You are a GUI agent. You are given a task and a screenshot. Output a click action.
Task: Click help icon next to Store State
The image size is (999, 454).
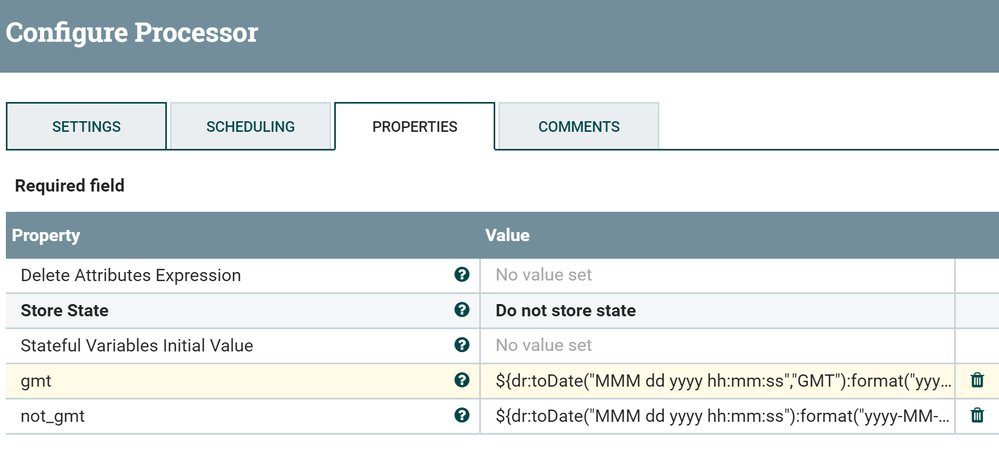coord(462,310)
